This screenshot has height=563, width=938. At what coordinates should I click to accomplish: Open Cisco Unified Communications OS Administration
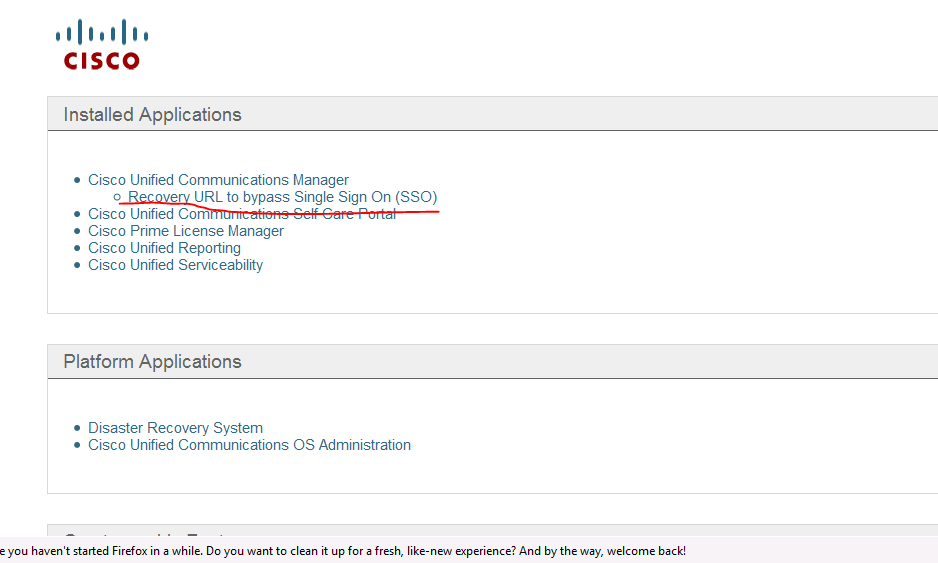point(249,445)
